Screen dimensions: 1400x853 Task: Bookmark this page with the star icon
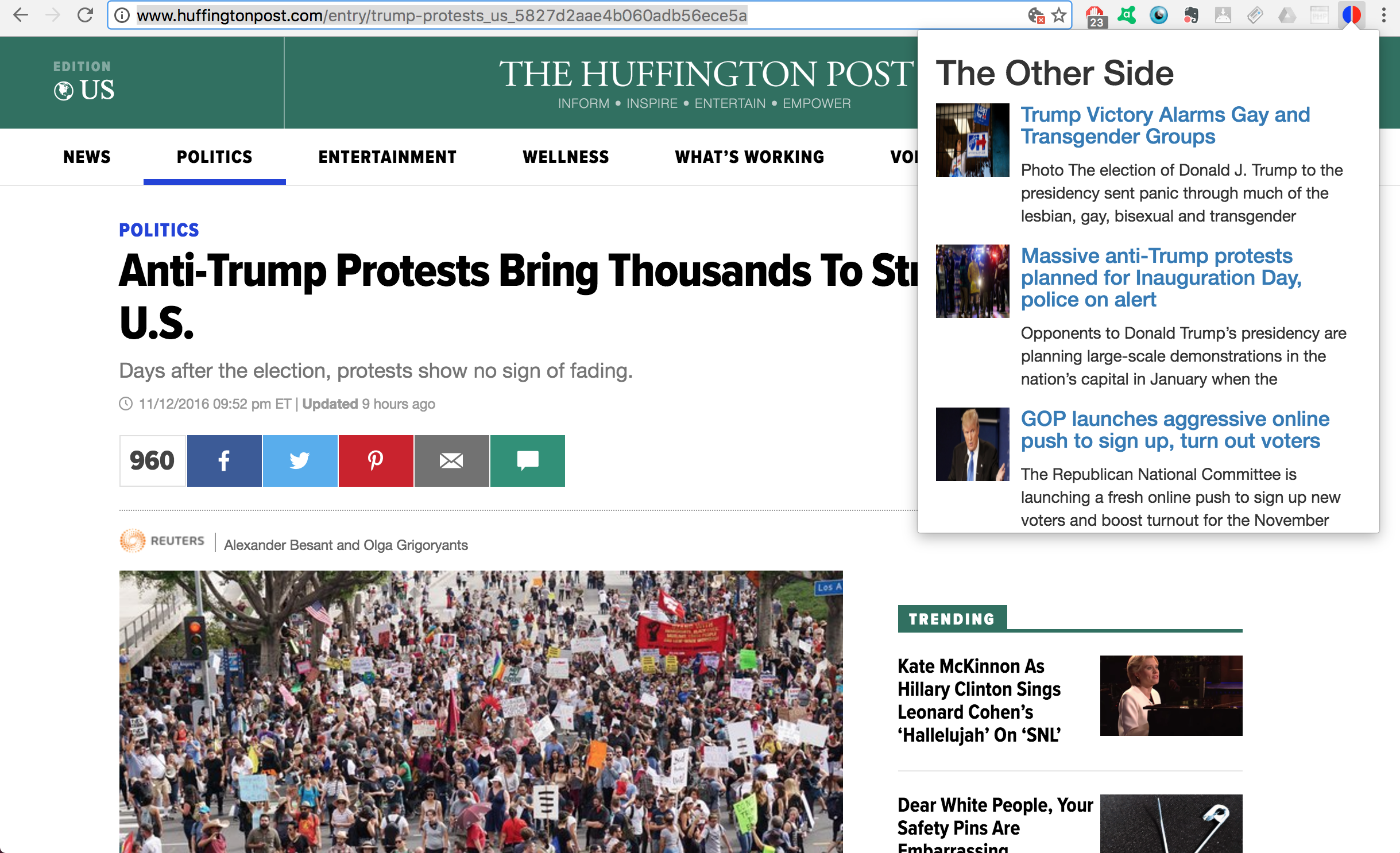point(1059,15)
